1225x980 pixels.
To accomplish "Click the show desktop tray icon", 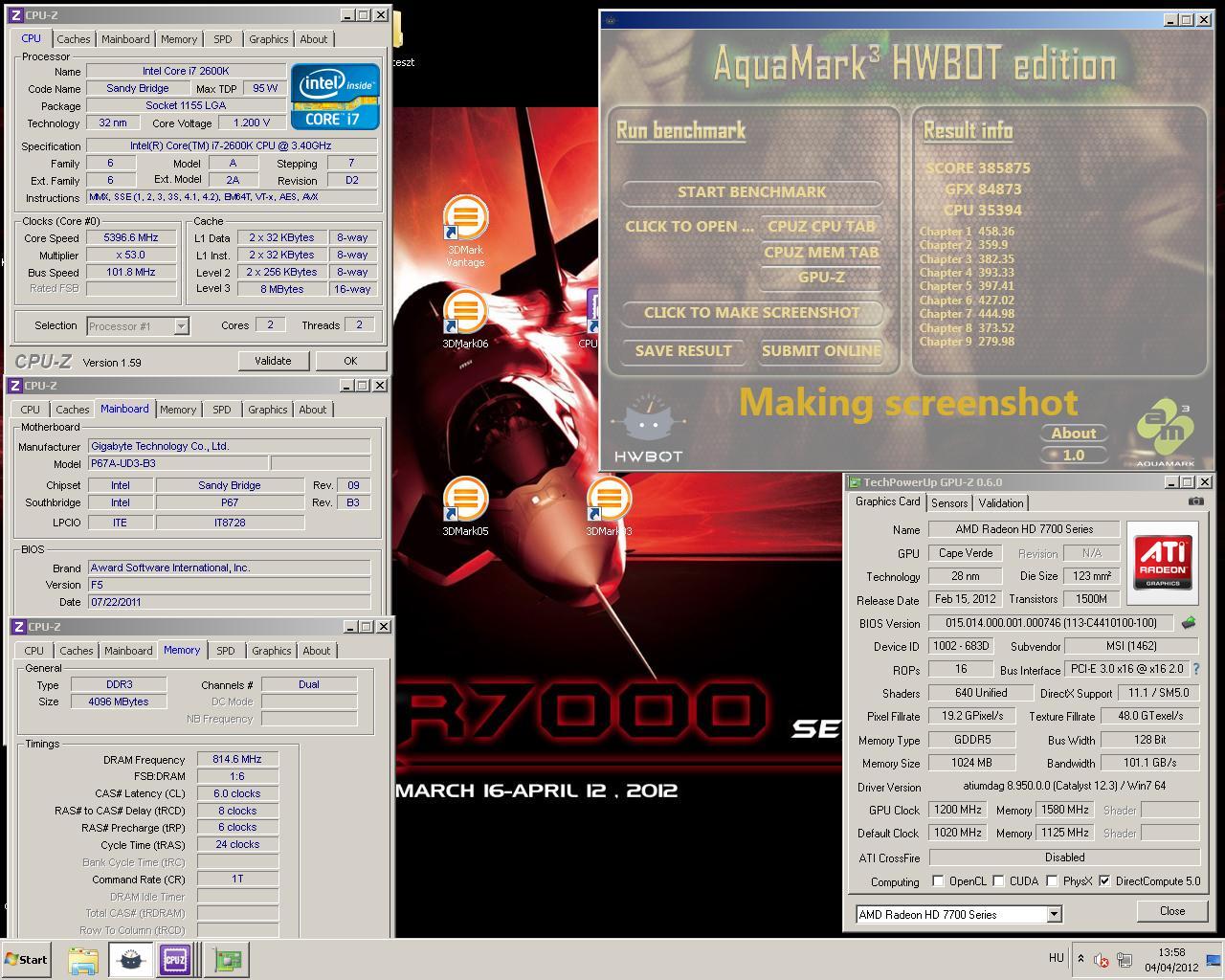I will (x=1213, y=959).
